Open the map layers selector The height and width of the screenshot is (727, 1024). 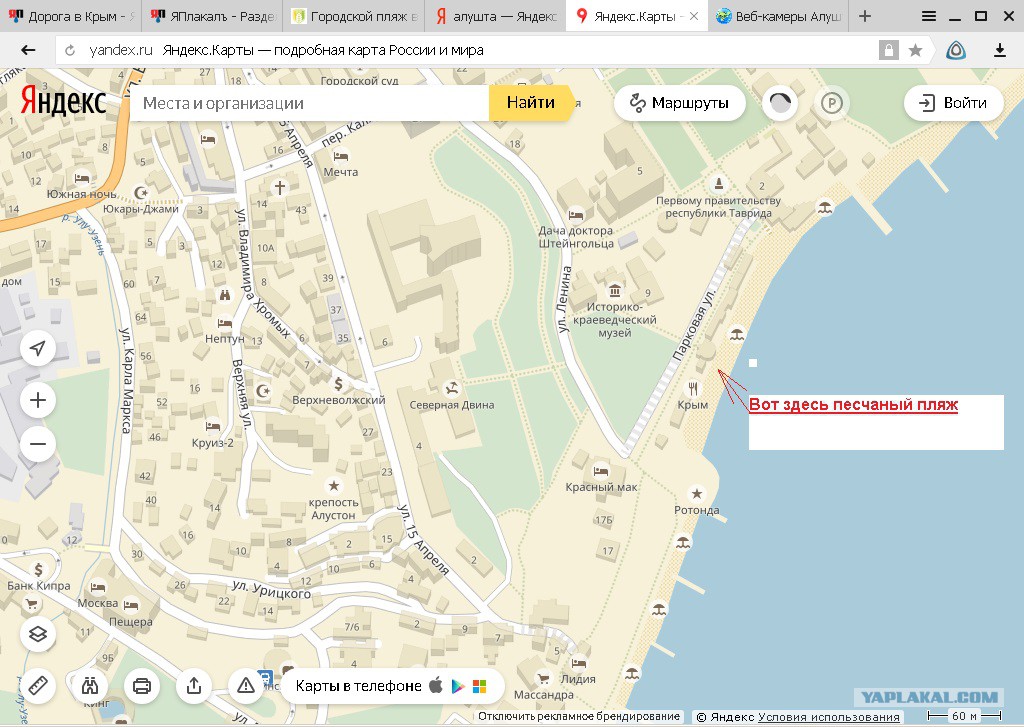pyautogui.click(x=37, y=634)
